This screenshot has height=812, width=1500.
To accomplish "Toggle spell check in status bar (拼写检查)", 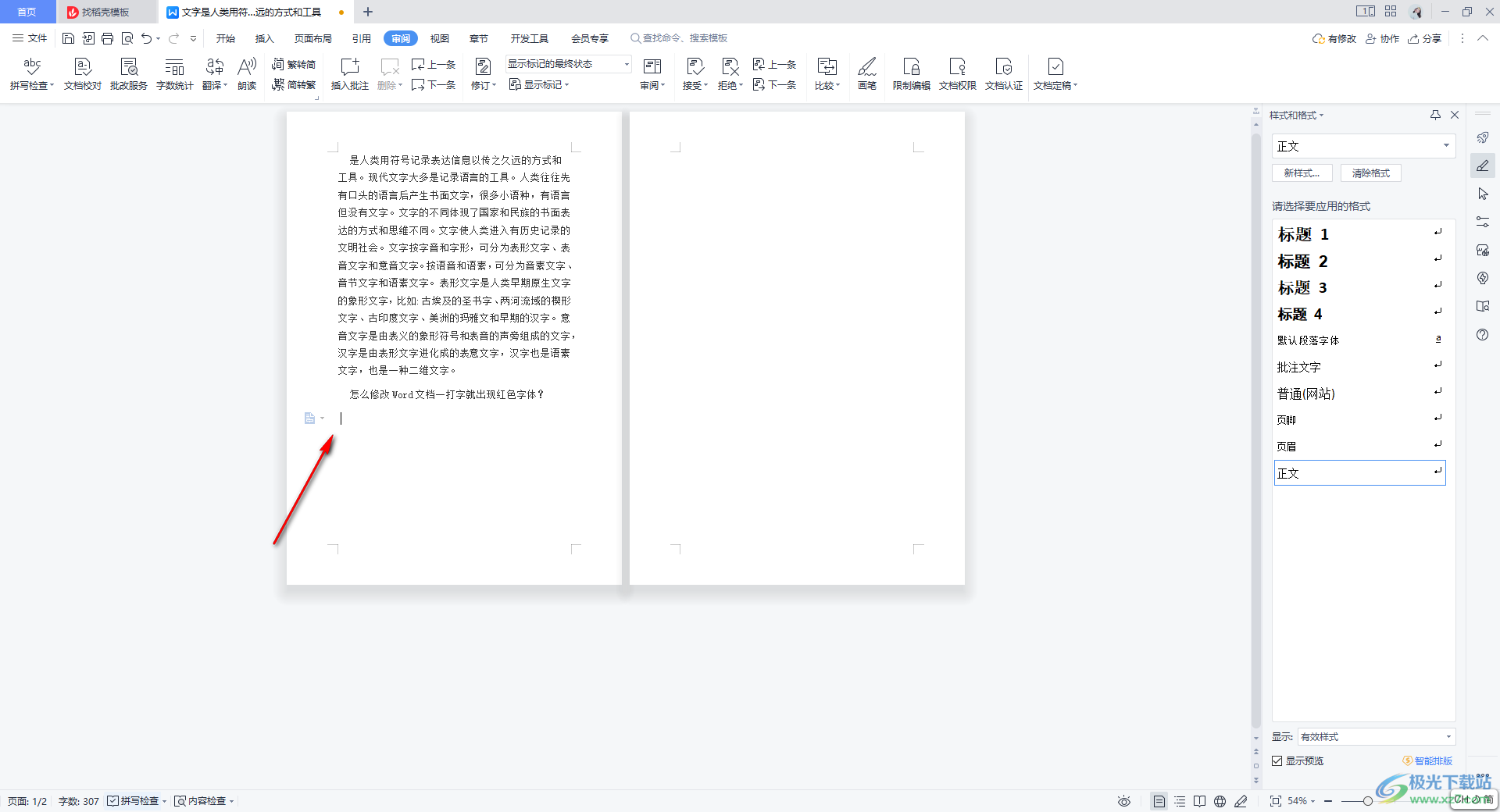I will click(x=133, y=801).
